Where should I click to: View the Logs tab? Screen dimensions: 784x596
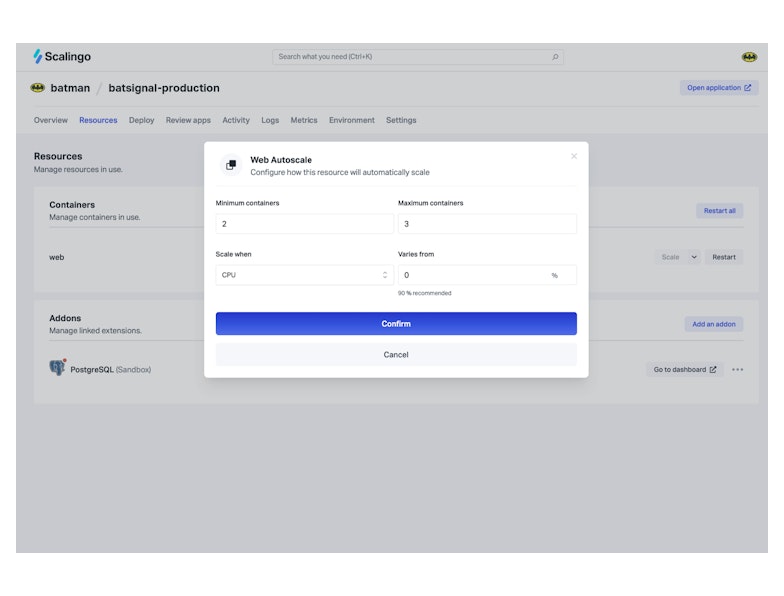[270, 120]
